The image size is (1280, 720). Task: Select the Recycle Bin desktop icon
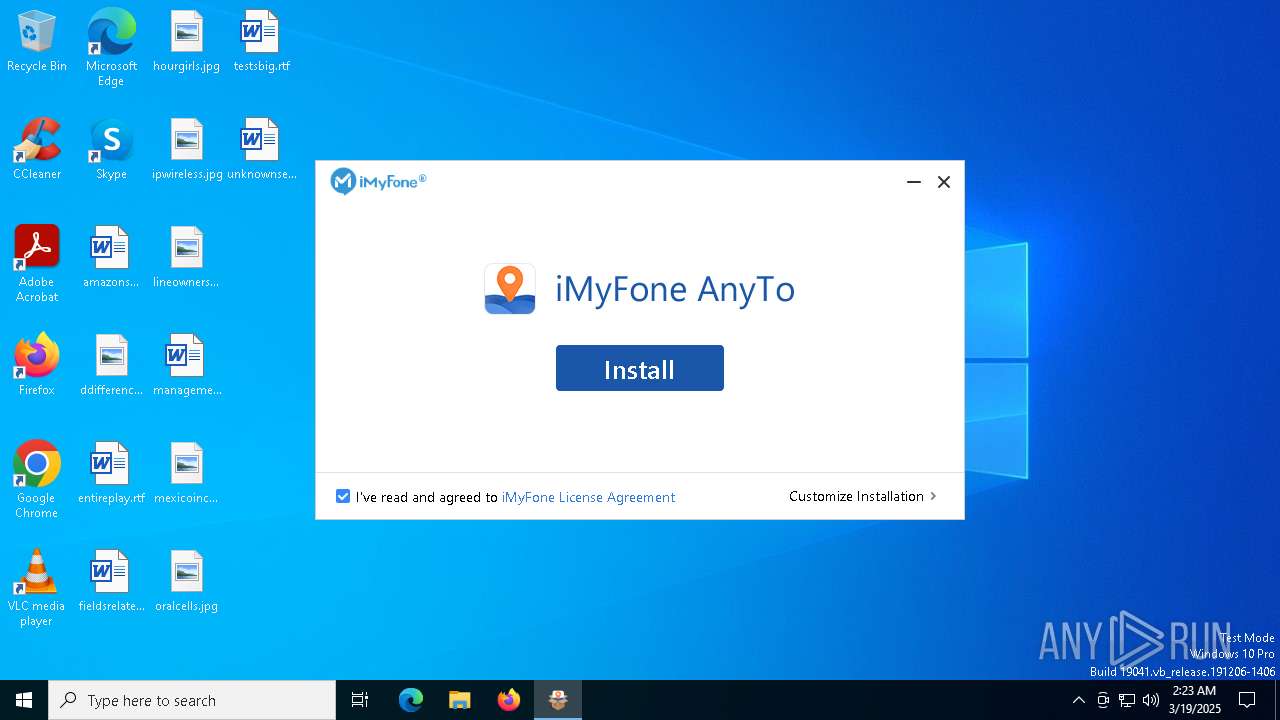[x=37, y=42]
